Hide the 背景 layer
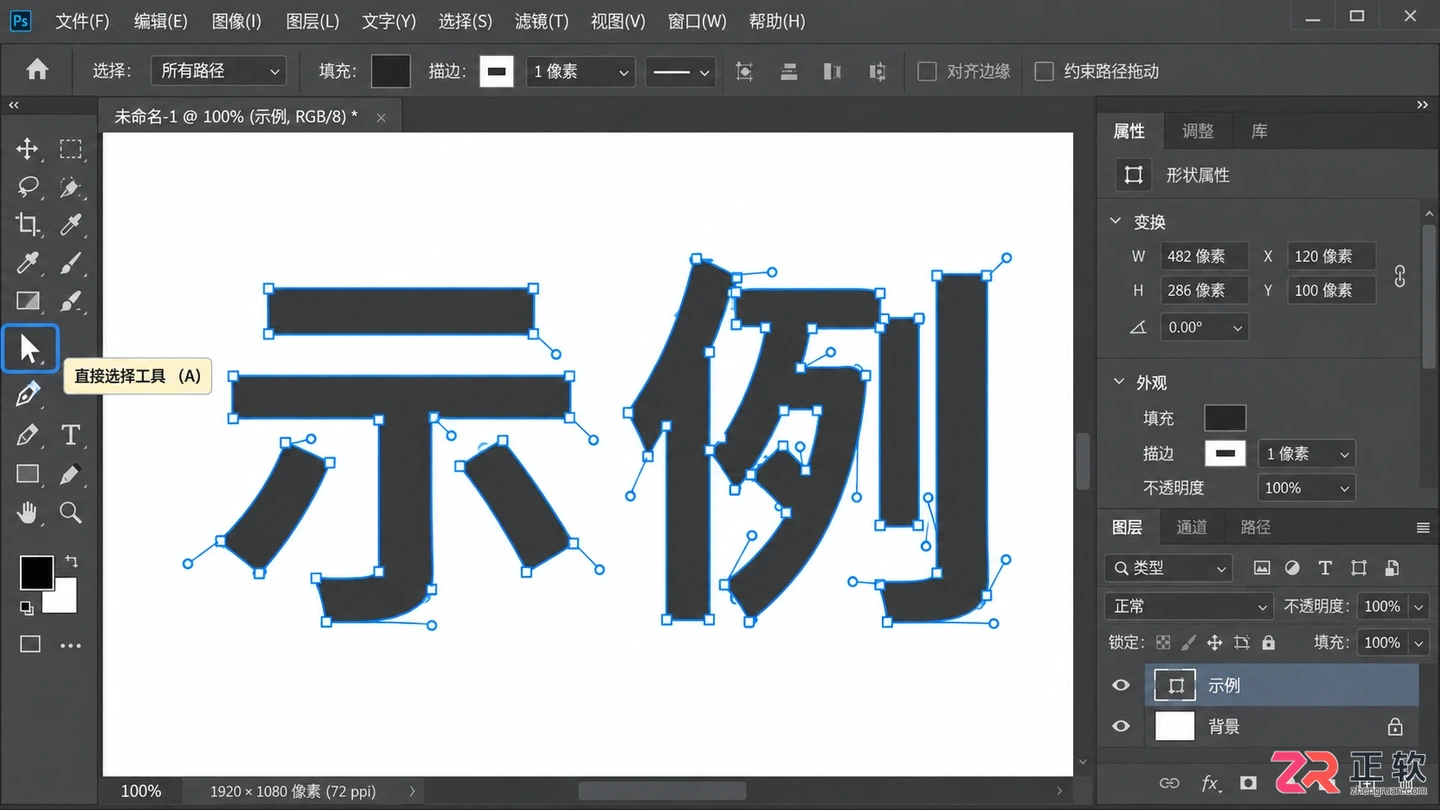Image resolution: width=1440 pixels, height=810 pixels. [x=1121, y=727]
